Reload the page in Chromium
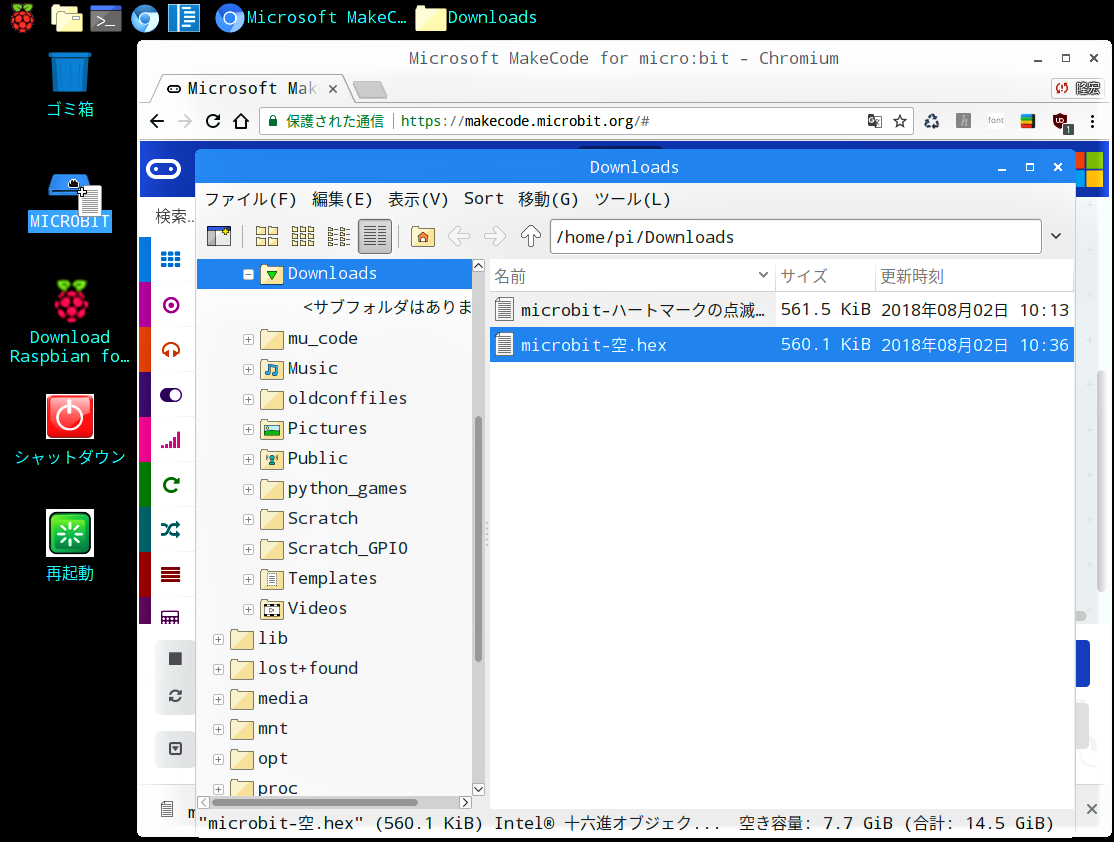The image size is (1114, 842). (212, 121)
